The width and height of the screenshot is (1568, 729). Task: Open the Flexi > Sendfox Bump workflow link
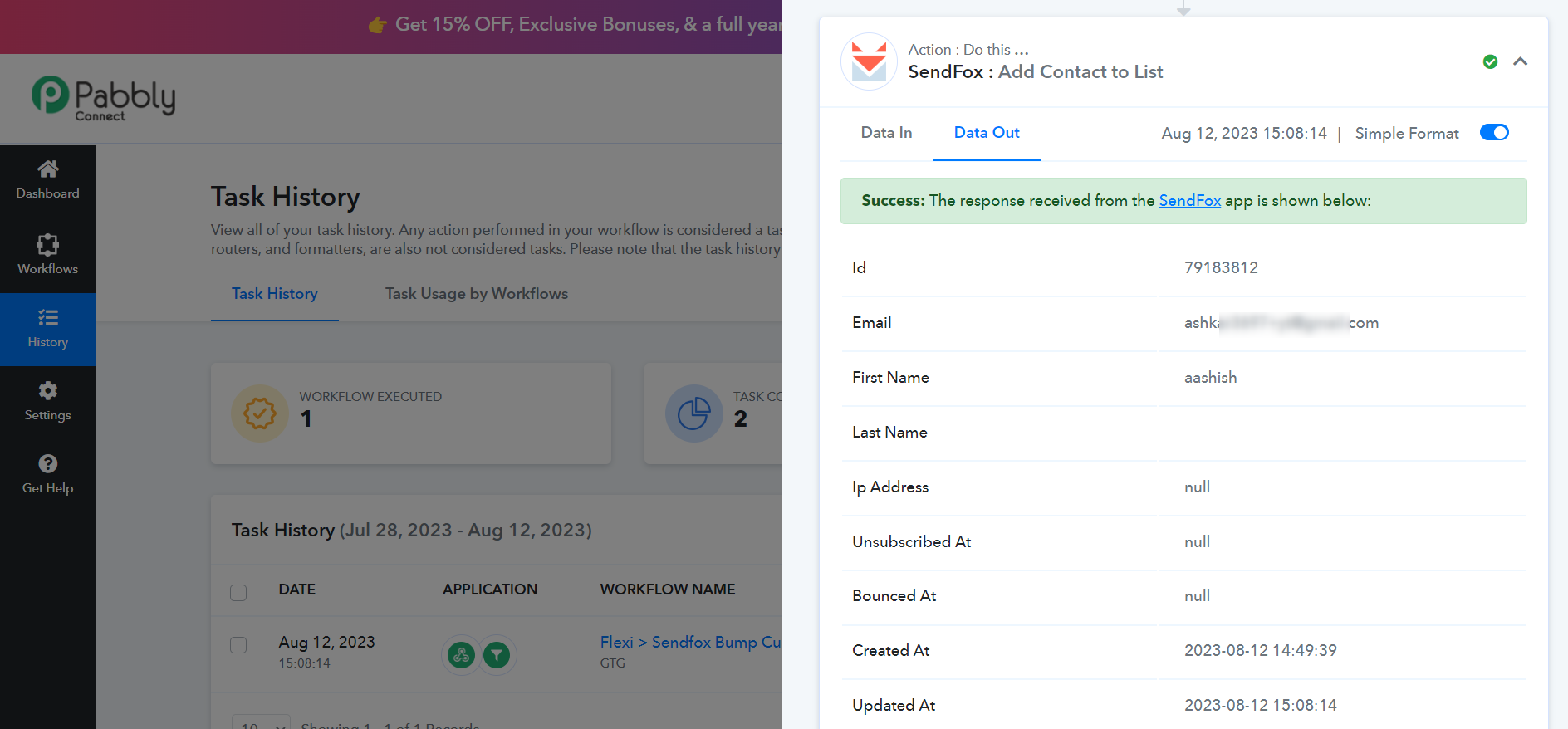690,642
